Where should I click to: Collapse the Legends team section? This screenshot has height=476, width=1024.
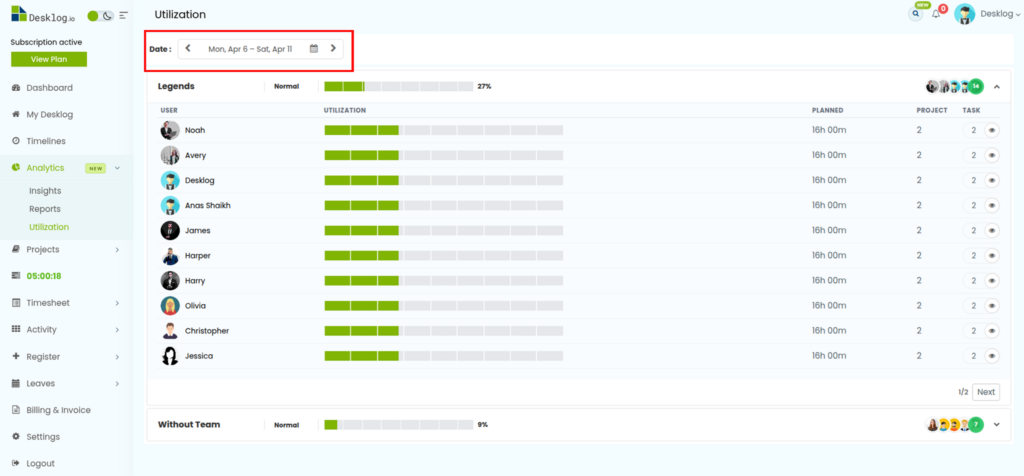pos(996,87)
